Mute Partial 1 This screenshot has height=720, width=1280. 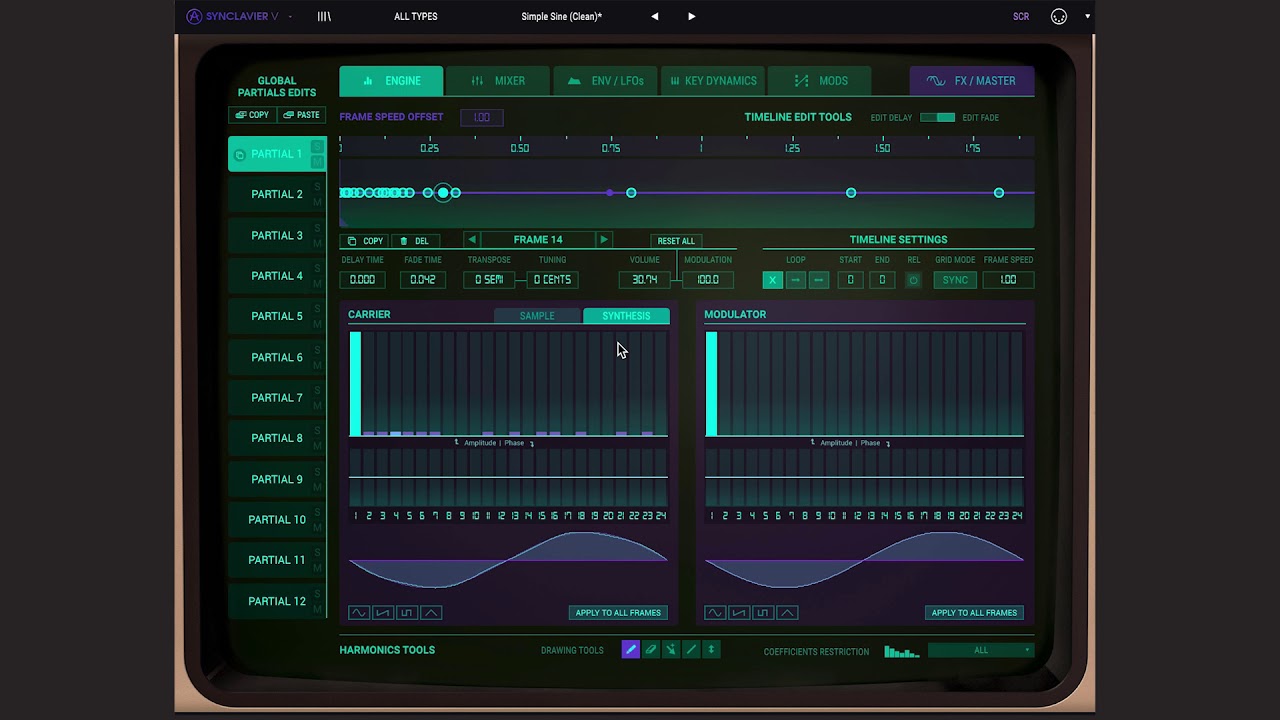click(x=318, y=162)
